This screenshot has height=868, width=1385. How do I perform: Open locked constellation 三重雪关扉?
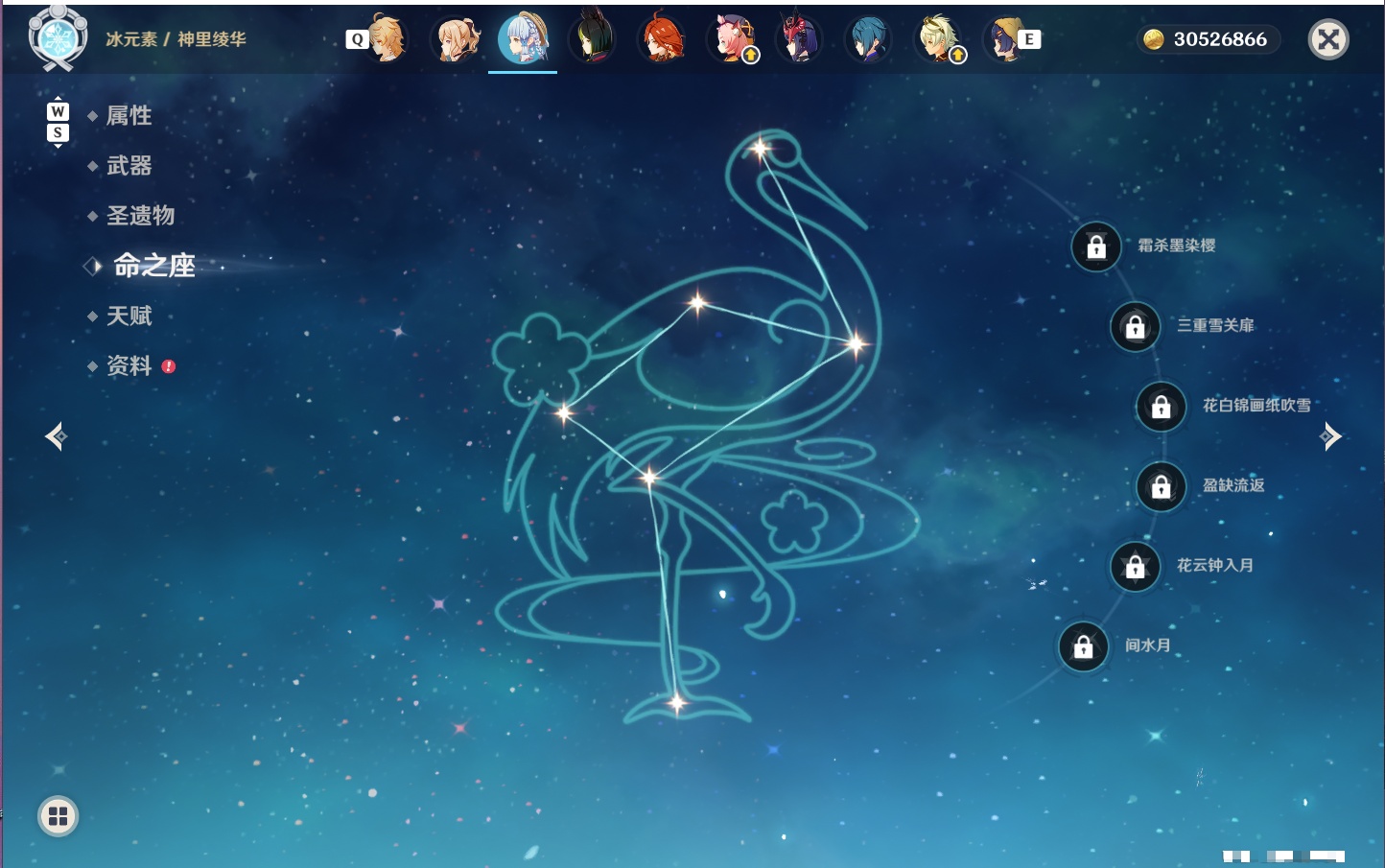point(1136,326)
